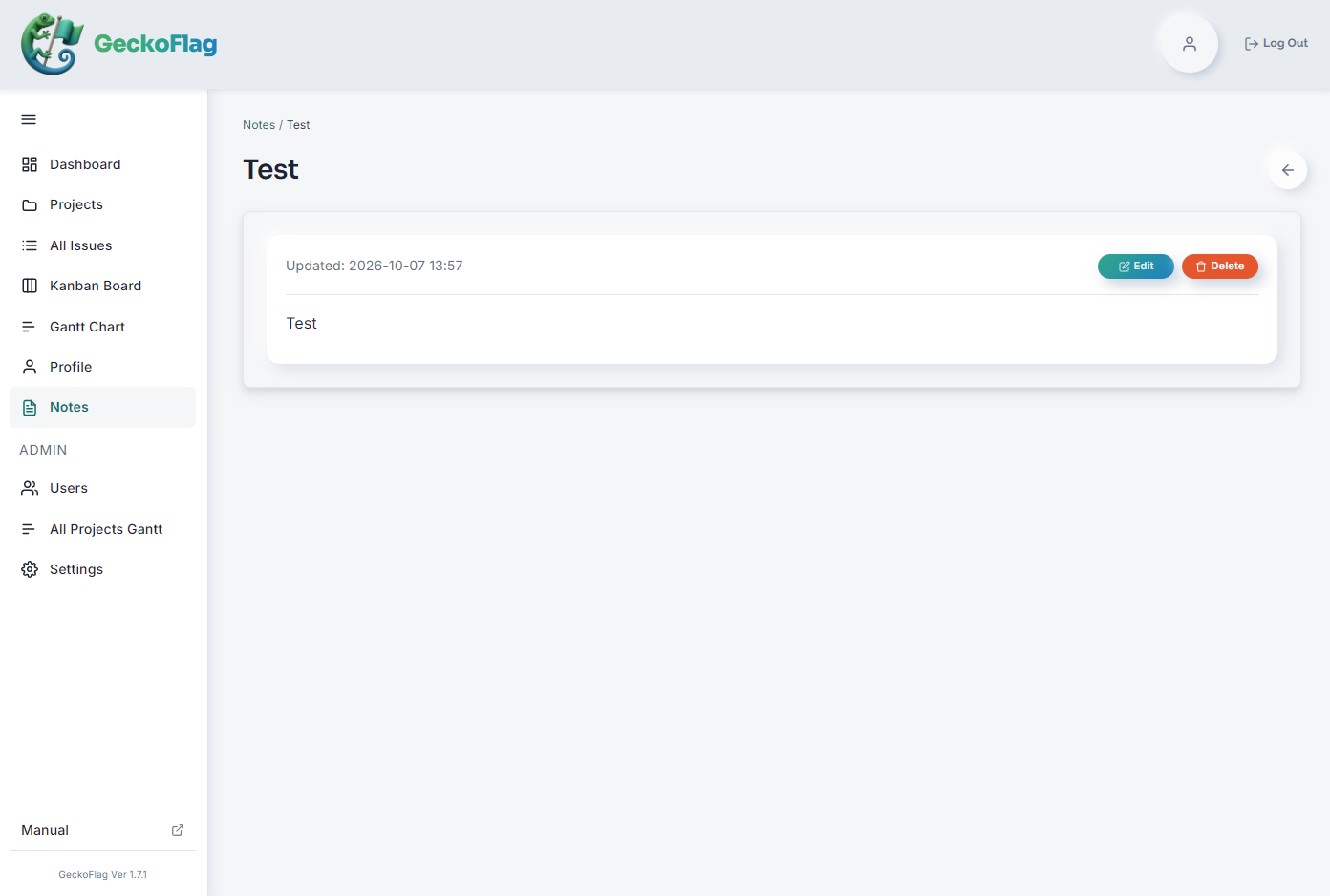Click the Projects folder icon
The height and width of the screenshot is (896, 1330).
[30, 204]
